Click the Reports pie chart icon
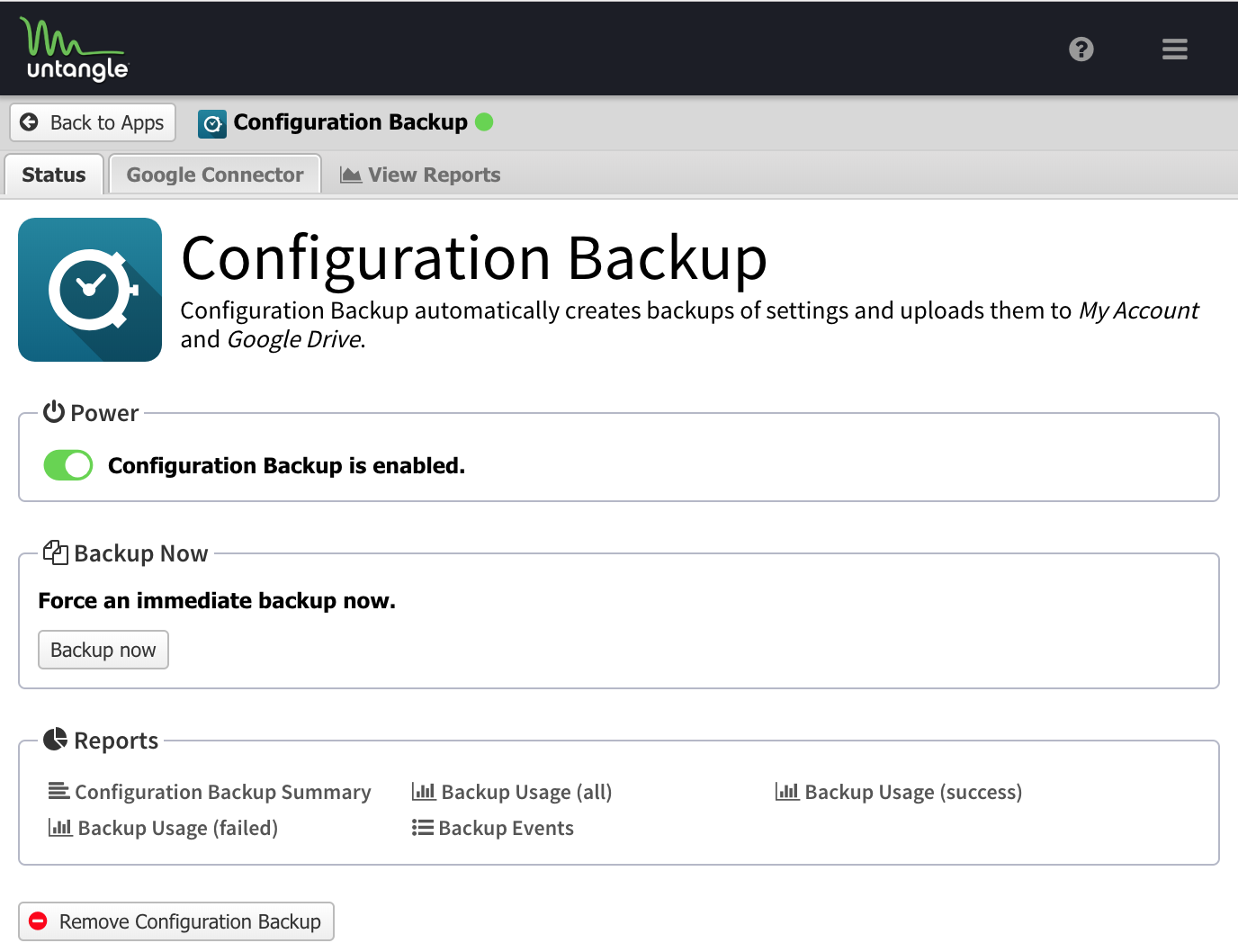The height and width of the screenshot is (952, 1238). pos(55,739)
